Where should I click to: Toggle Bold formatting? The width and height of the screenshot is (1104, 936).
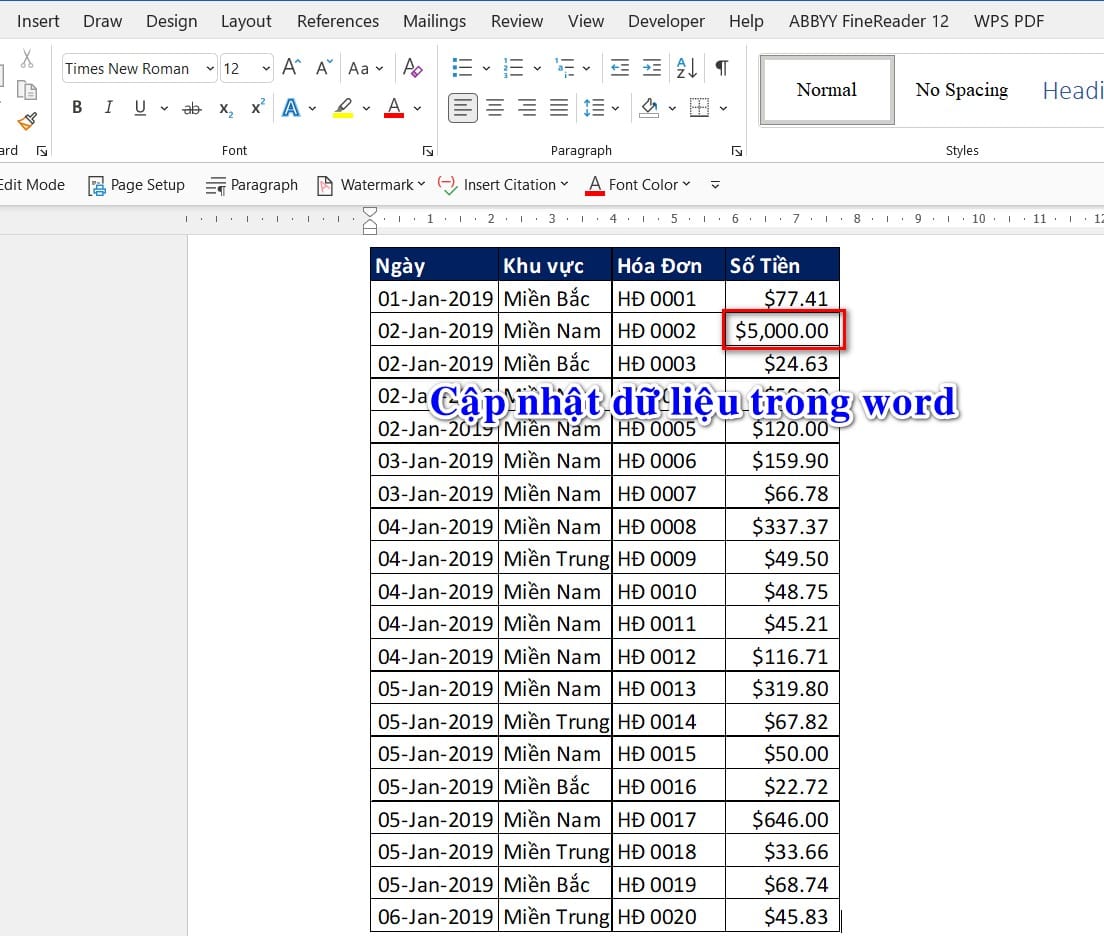click(x=77, y=108)
